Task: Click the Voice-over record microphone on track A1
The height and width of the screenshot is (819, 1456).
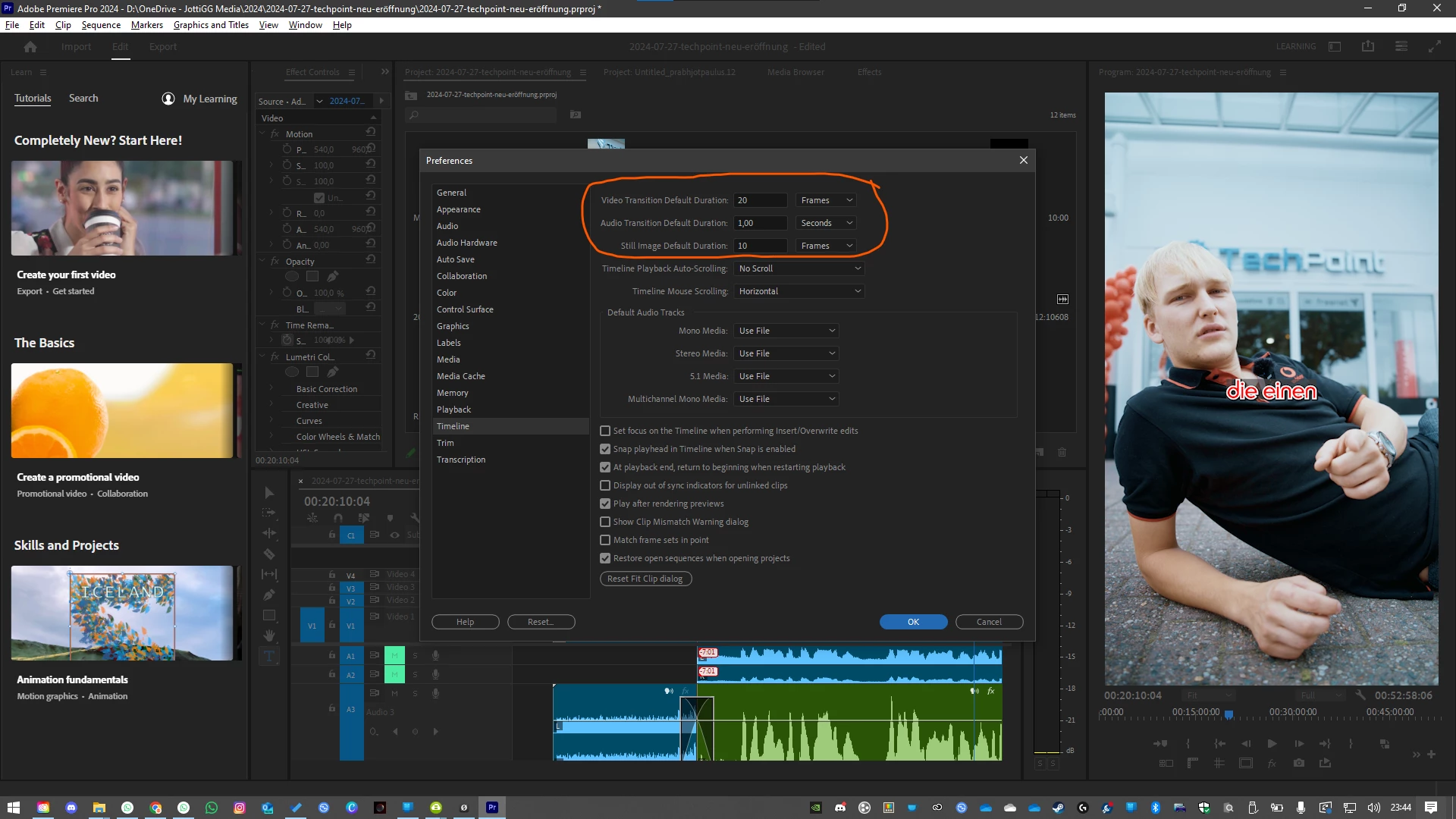Action: (436, 655)
